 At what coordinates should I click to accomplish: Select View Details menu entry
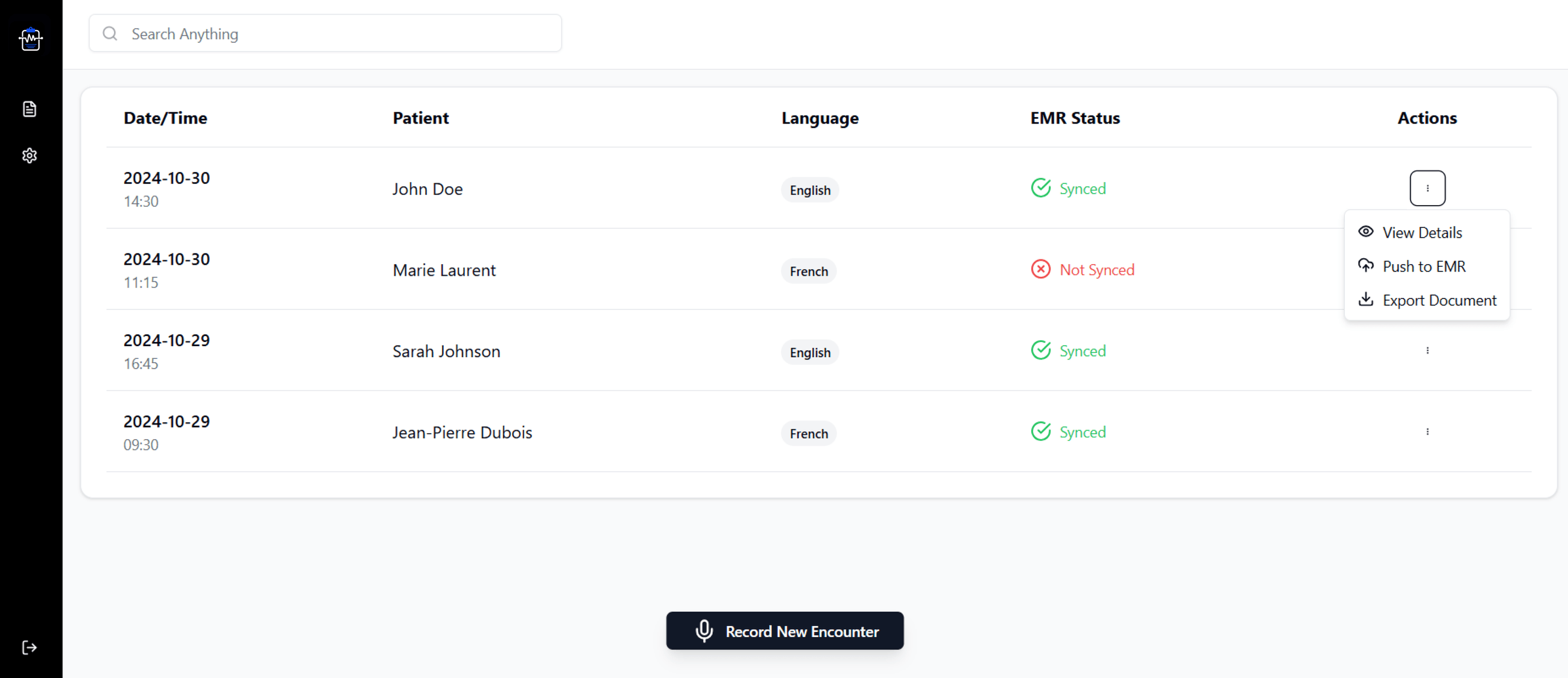pos(1421,232)
